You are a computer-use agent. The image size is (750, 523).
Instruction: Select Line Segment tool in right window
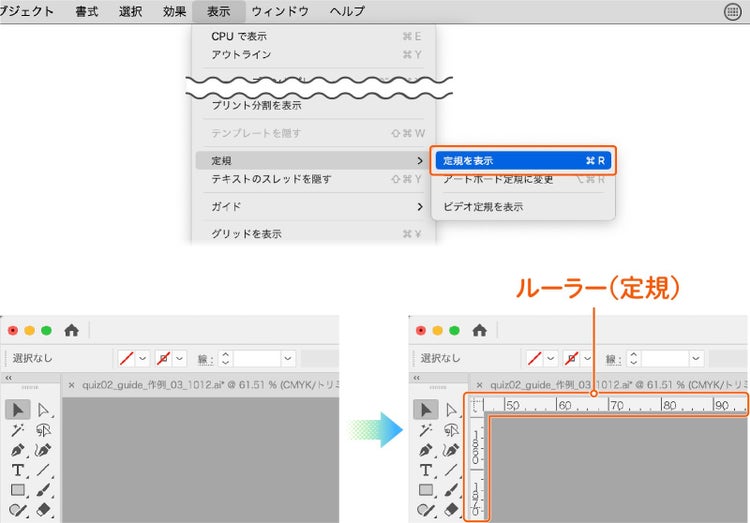(451, 470)
